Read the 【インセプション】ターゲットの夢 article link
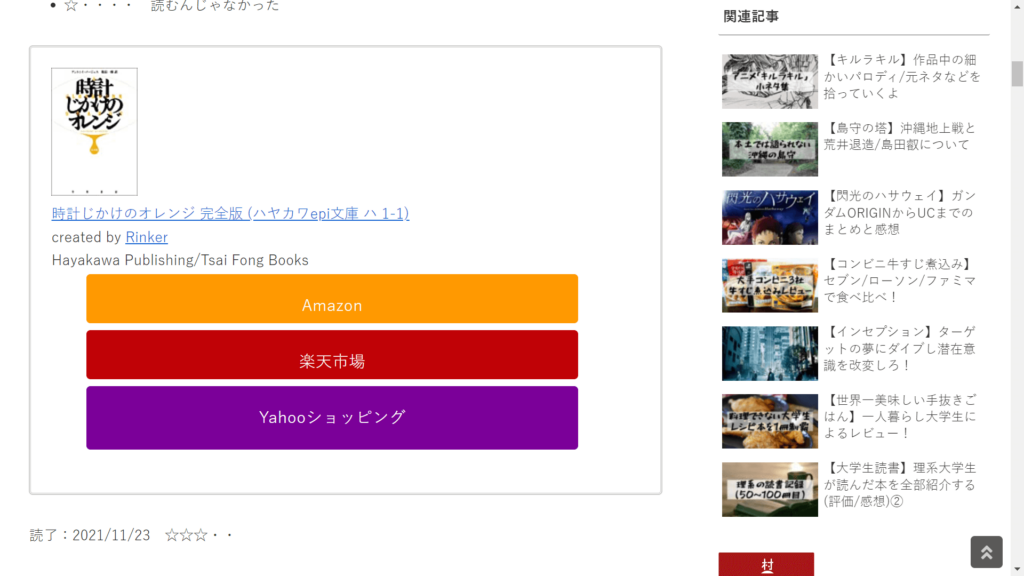 tap(900, 348)
